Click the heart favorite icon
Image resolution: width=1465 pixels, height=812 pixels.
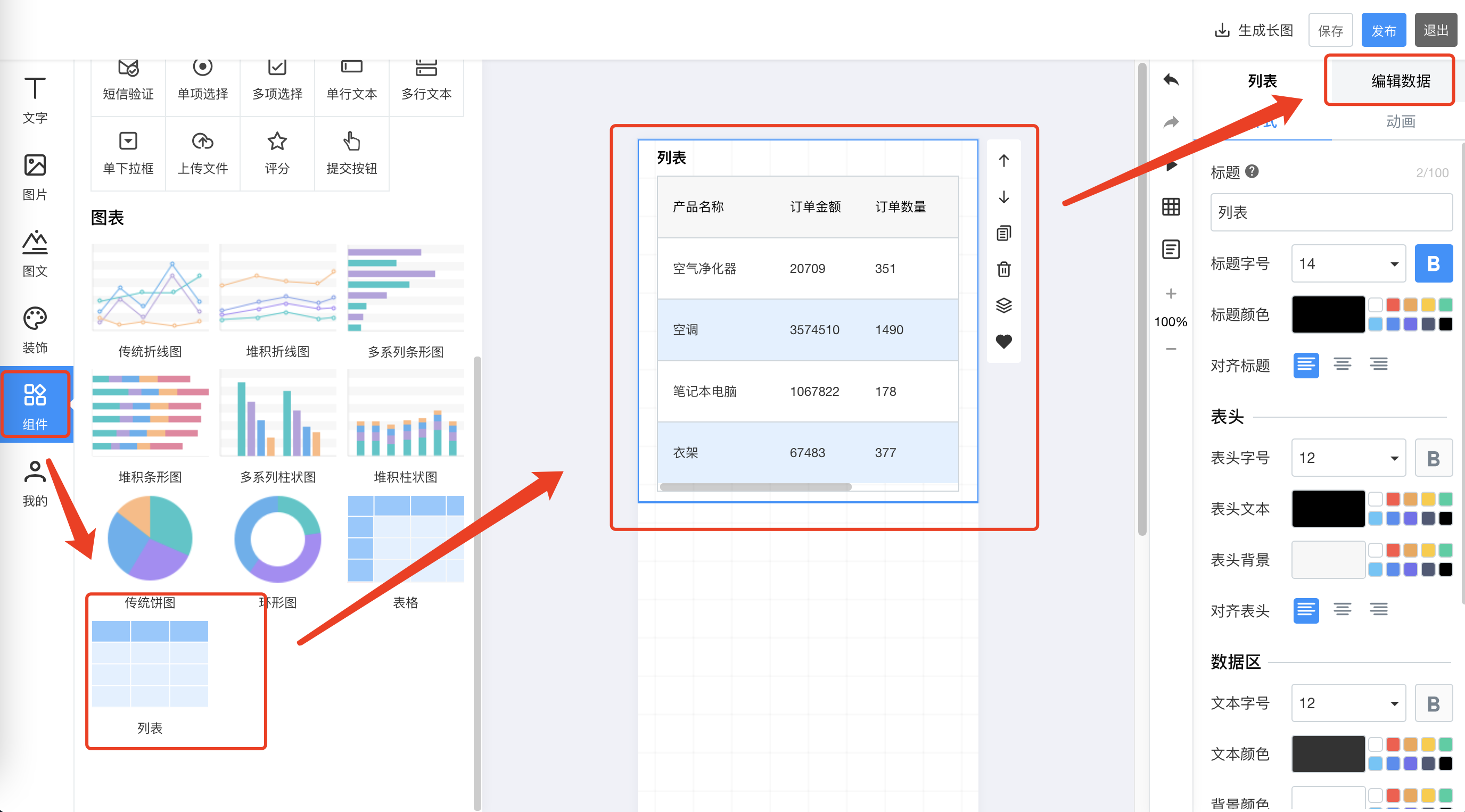tap(1004, 341)
